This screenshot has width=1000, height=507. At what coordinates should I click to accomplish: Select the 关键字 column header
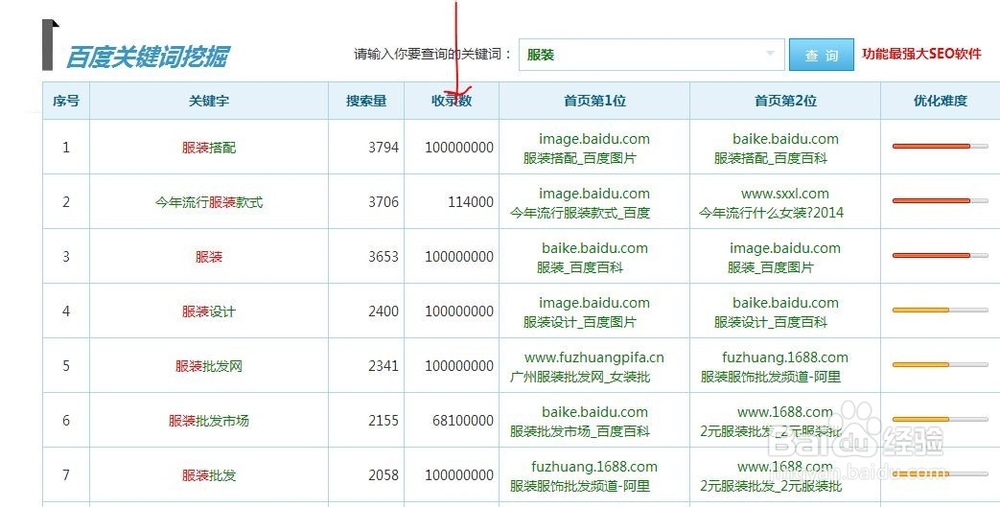point(209,101)
